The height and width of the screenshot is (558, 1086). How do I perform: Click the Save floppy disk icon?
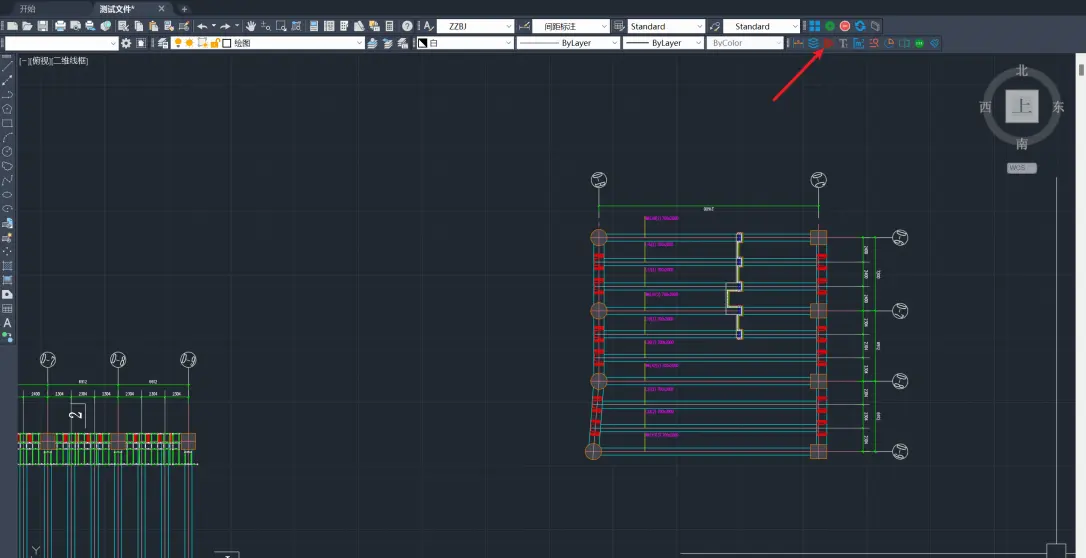[42, 26]
